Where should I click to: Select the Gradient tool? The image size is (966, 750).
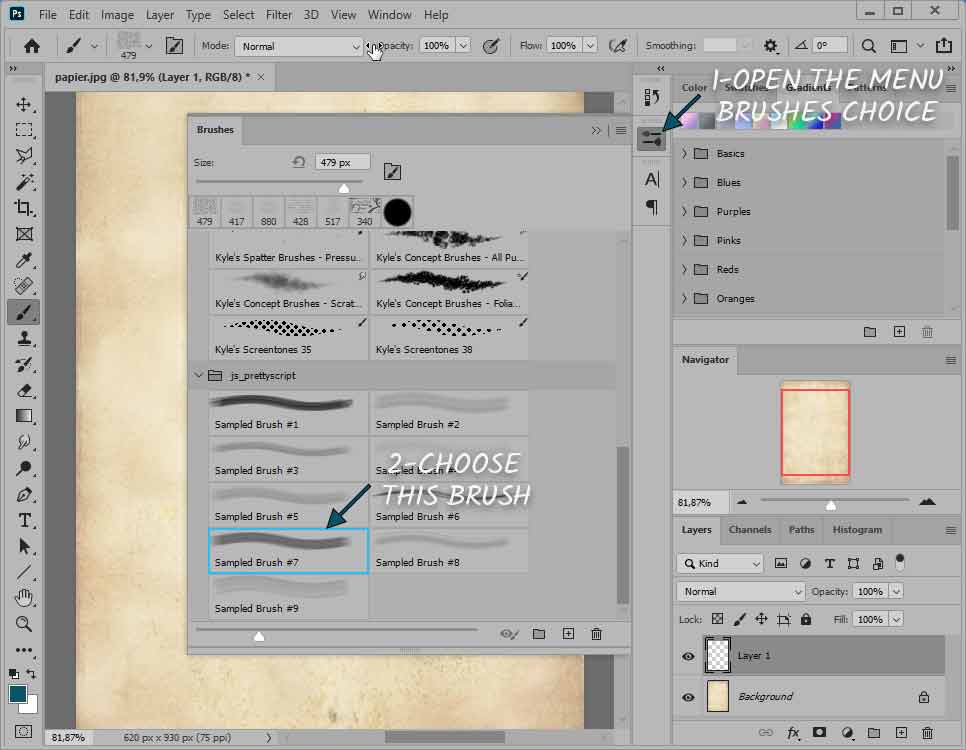(24, 416)
